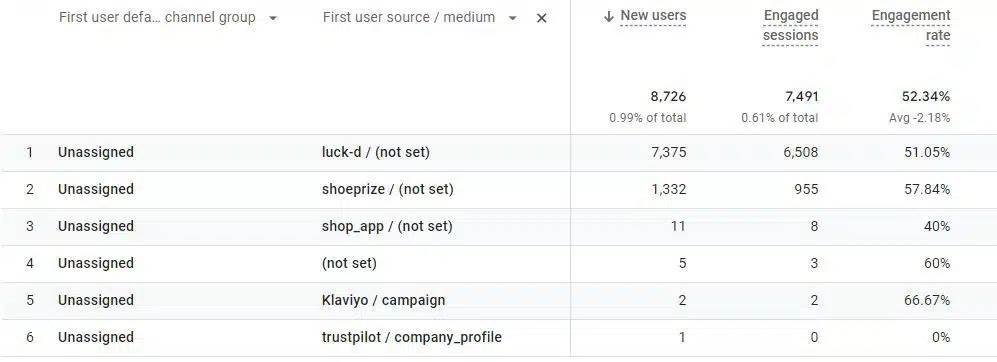Click Unassigned channel group in row 6

click(96, 337)
